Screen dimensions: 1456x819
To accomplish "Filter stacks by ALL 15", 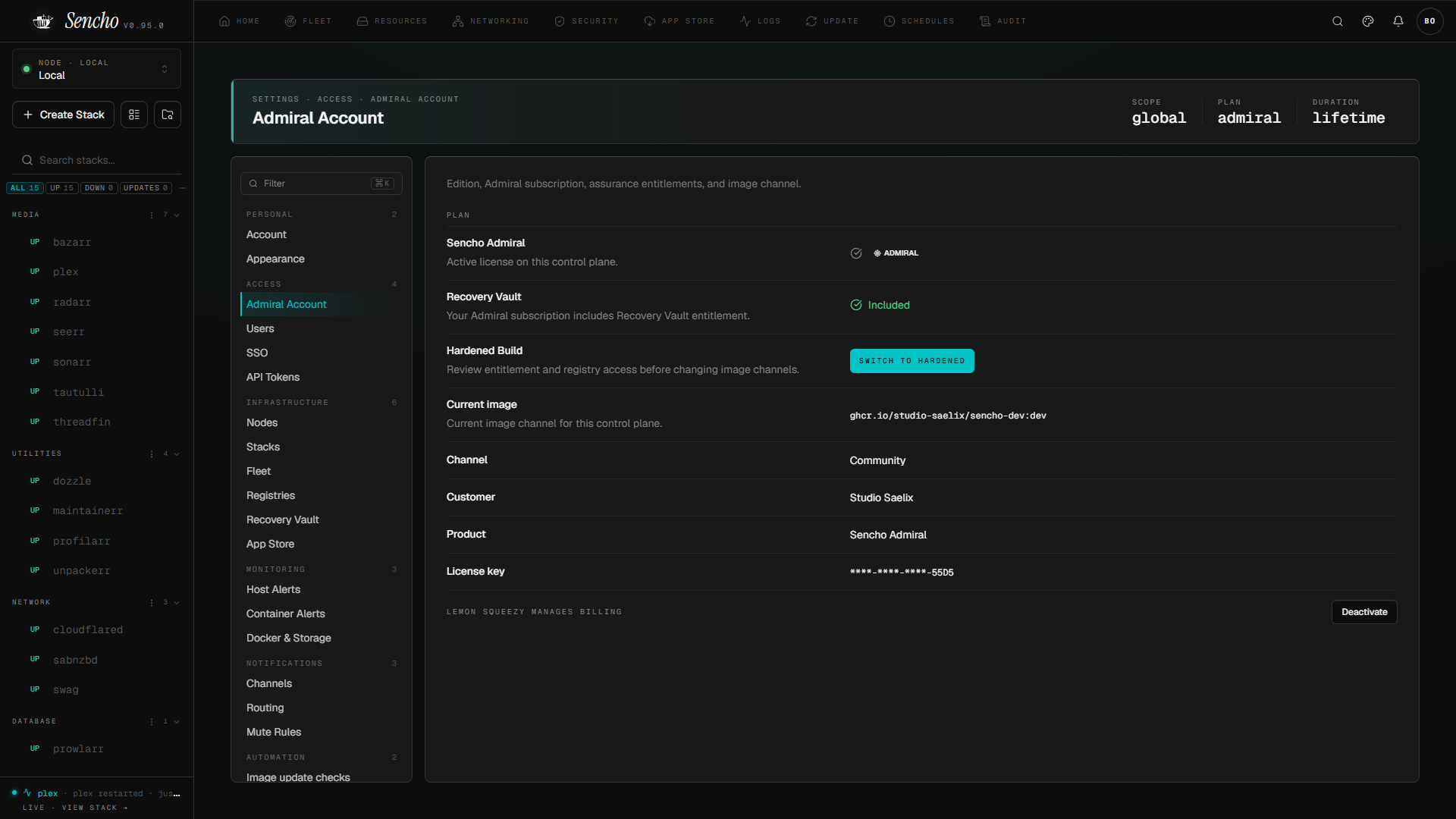I will [x=25, y=188].
